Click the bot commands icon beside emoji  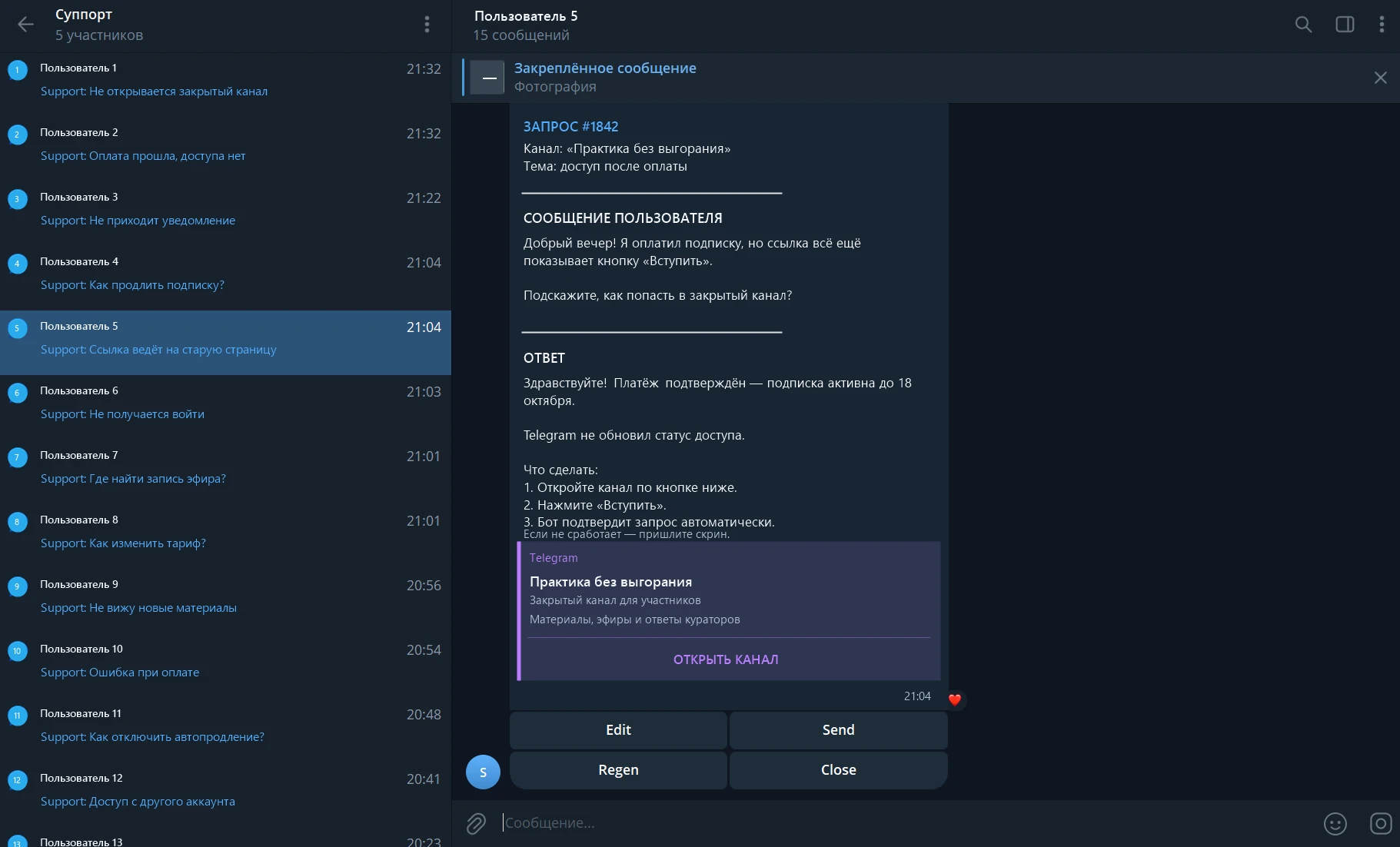(1381, 823)
